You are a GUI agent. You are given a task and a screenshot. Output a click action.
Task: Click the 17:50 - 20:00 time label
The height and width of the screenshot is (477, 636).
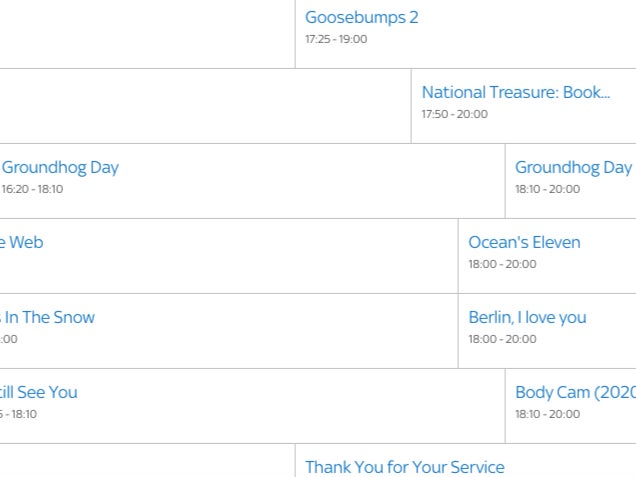pos(454,114)
